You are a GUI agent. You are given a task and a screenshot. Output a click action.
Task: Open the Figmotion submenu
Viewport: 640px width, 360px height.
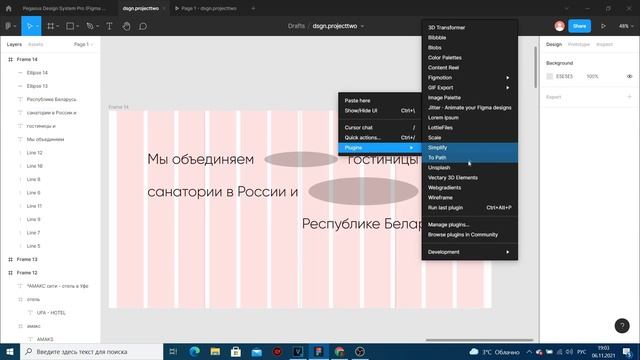coord(469,78)
